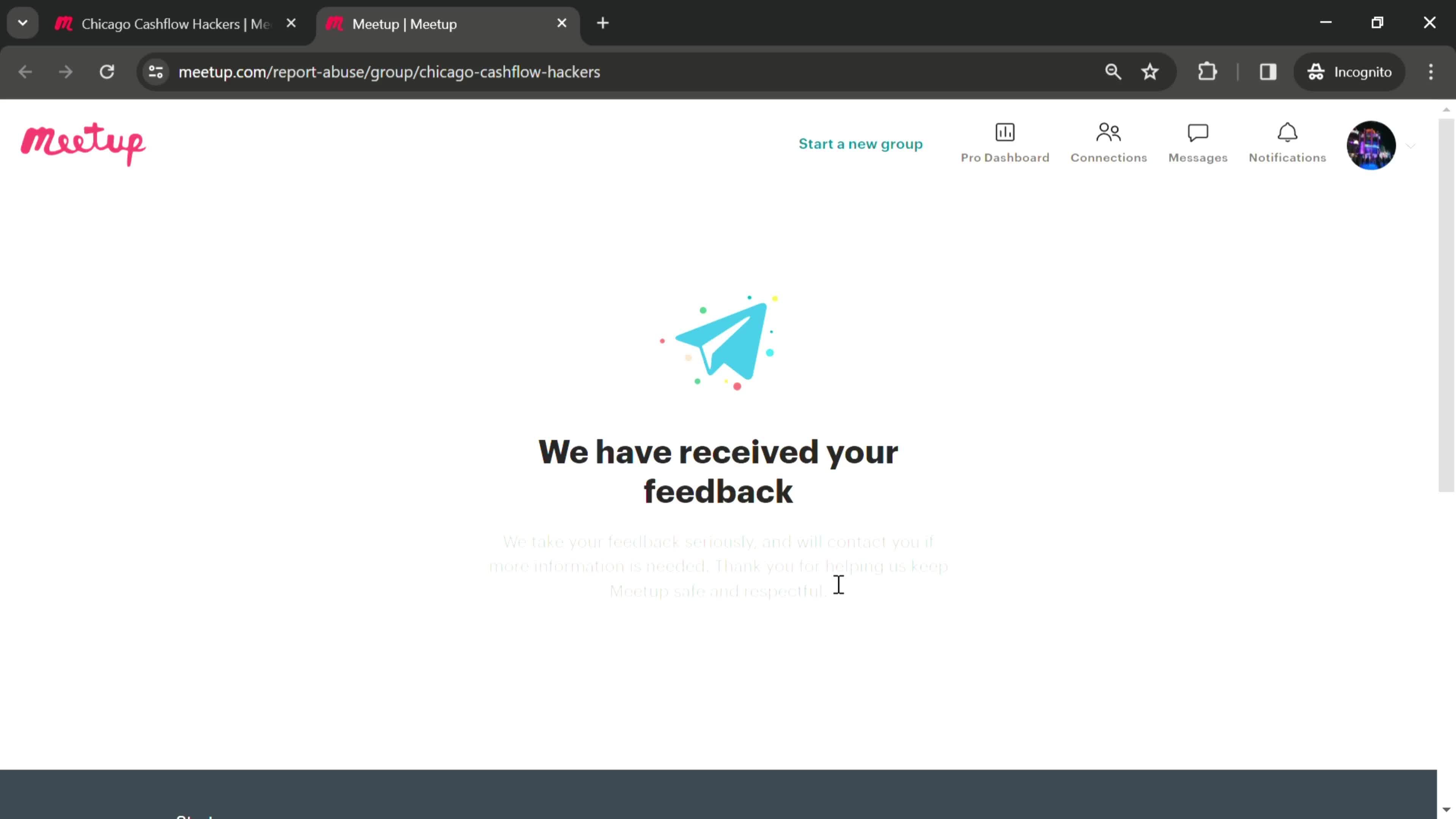Viewport: 1456px width, 819px height.
Task: Switch to Chicago Cashflow Hackers tab
Action: pyautogui.click(x=175, y=23)
